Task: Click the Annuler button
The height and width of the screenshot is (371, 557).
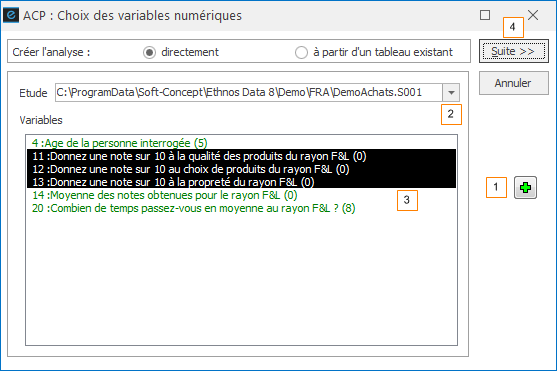Action: (x=514, y=83)
